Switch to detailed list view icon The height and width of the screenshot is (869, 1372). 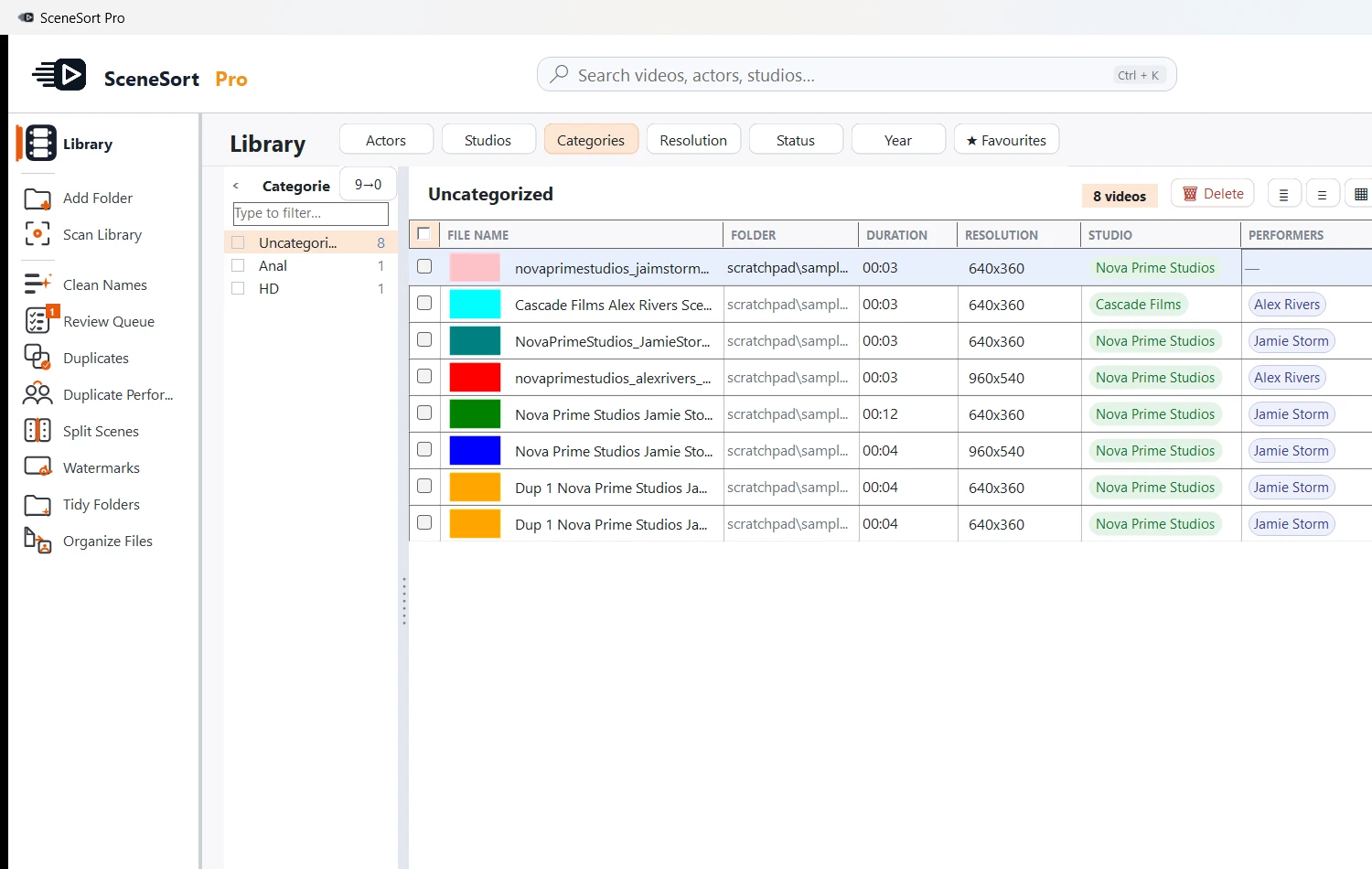[x=1283, y=194]
